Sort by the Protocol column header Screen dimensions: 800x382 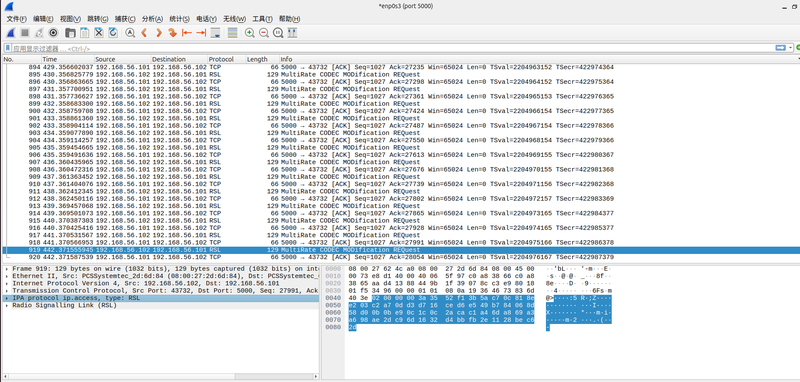(x=227, y=59)
